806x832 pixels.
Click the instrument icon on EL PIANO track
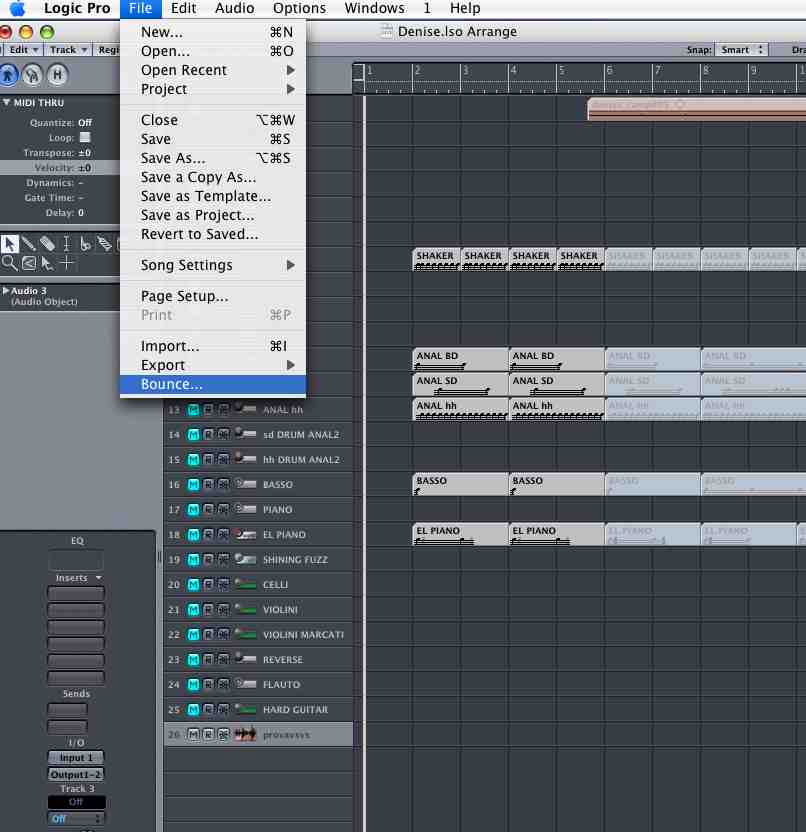(x=246, y=534)
